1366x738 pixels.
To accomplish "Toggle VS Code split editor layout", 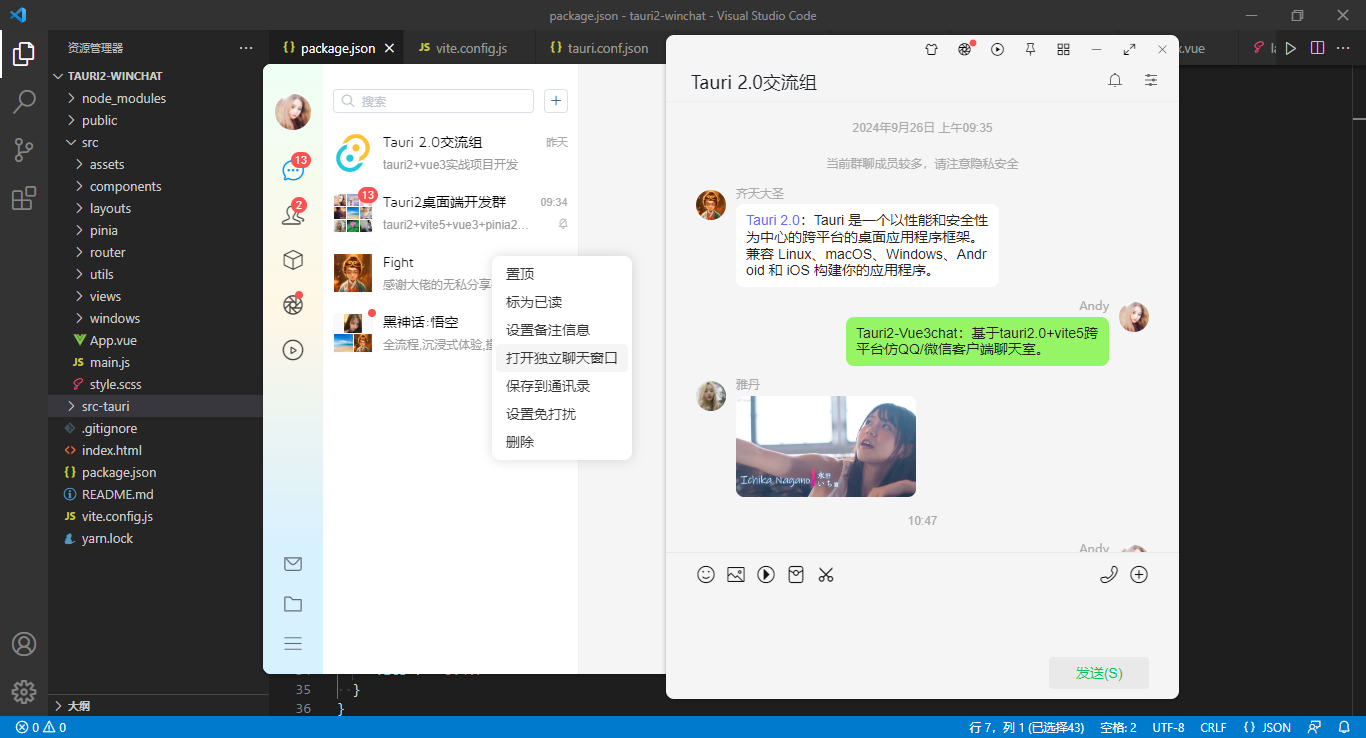I will tap(1318, 48).
